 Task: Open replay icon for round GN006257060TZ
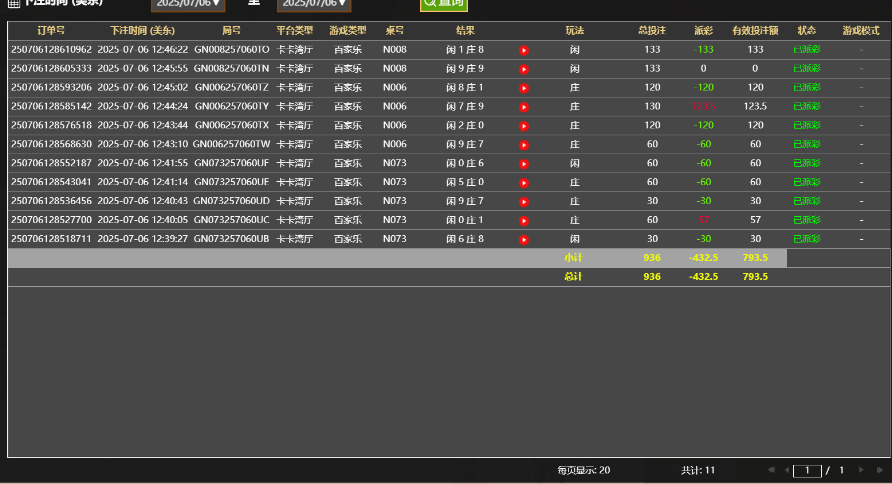point(524,88)
